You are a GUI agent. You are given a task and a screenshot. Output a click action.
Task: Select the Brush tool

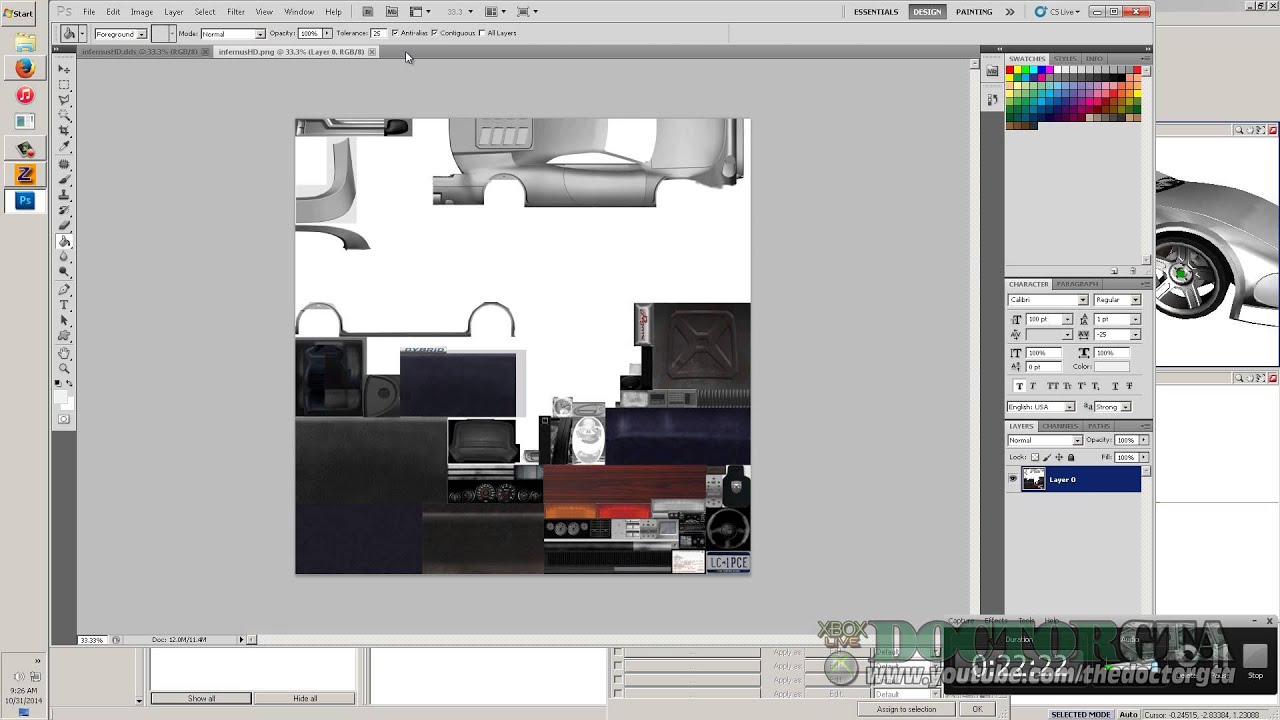pyautogui.click(x=64, y=178)
